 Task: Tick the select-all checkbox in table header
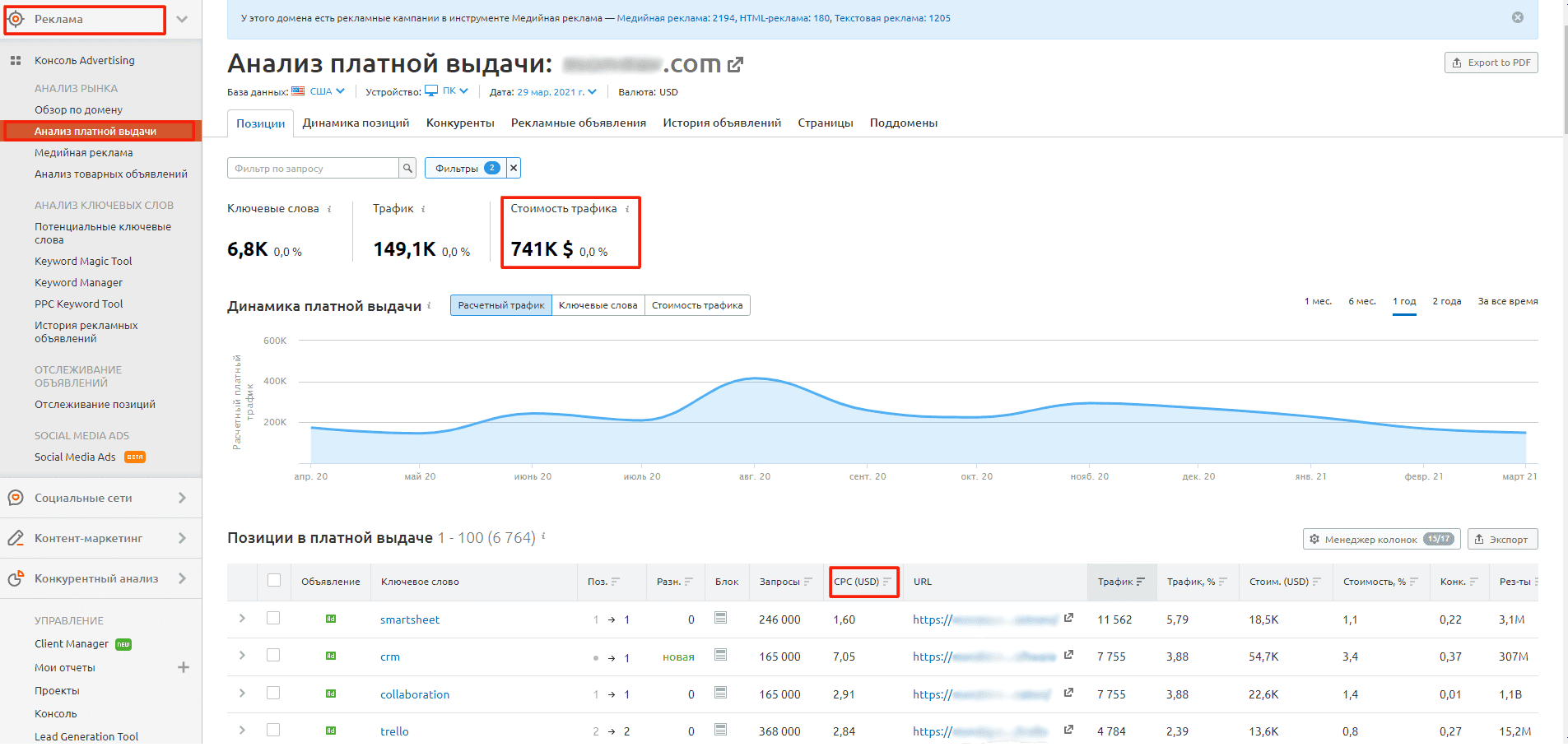(x=274, y=581)
